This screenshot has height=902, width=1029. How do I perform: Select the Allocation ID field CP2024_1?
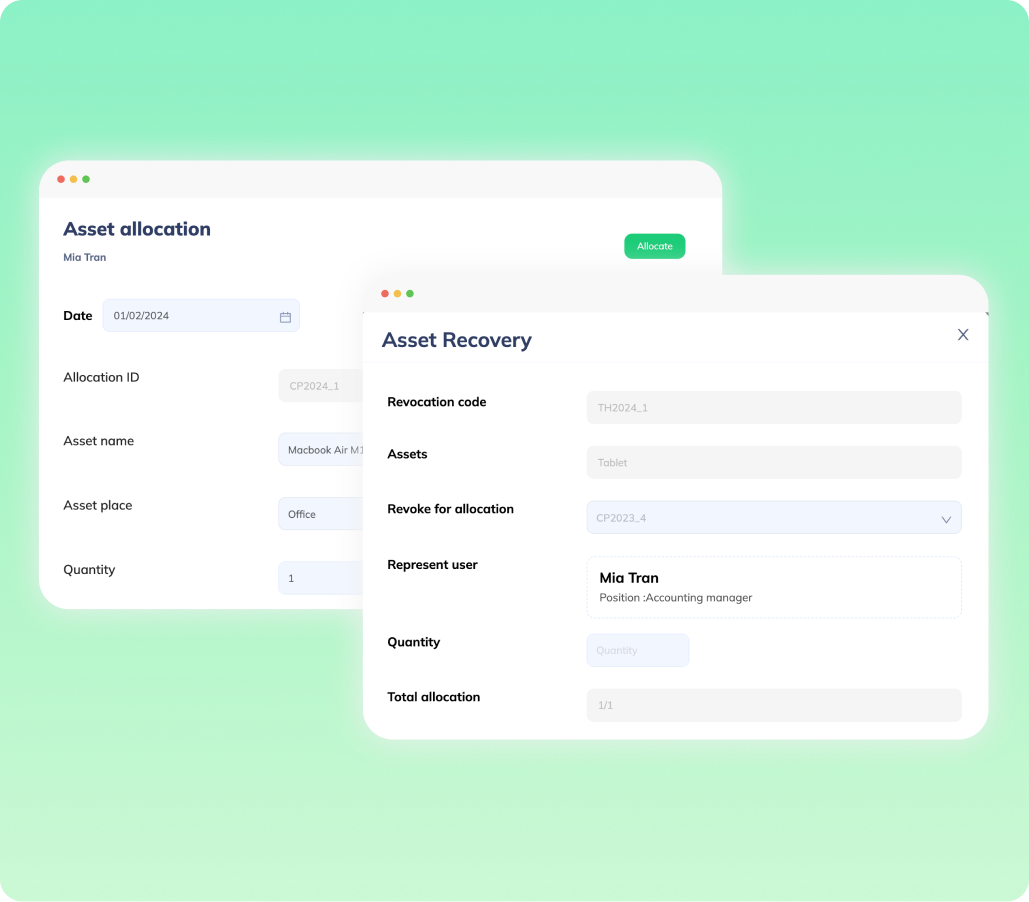pos(318,386)
